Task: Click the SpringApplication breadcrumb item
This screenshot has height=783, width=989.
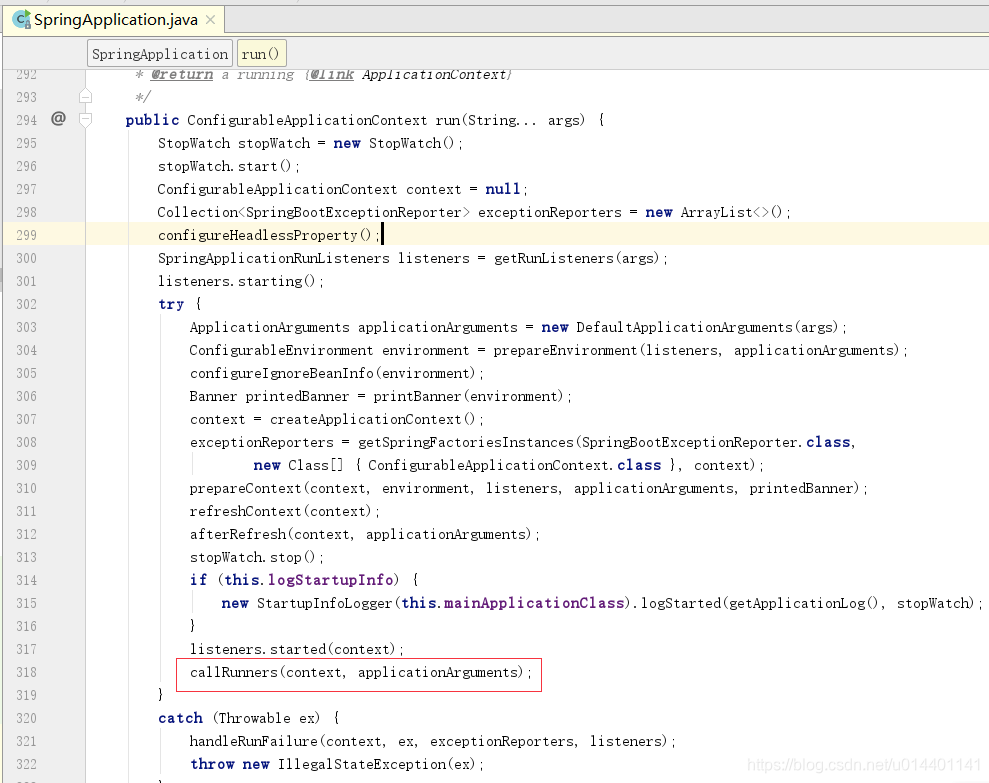Action: coord(160,54)
